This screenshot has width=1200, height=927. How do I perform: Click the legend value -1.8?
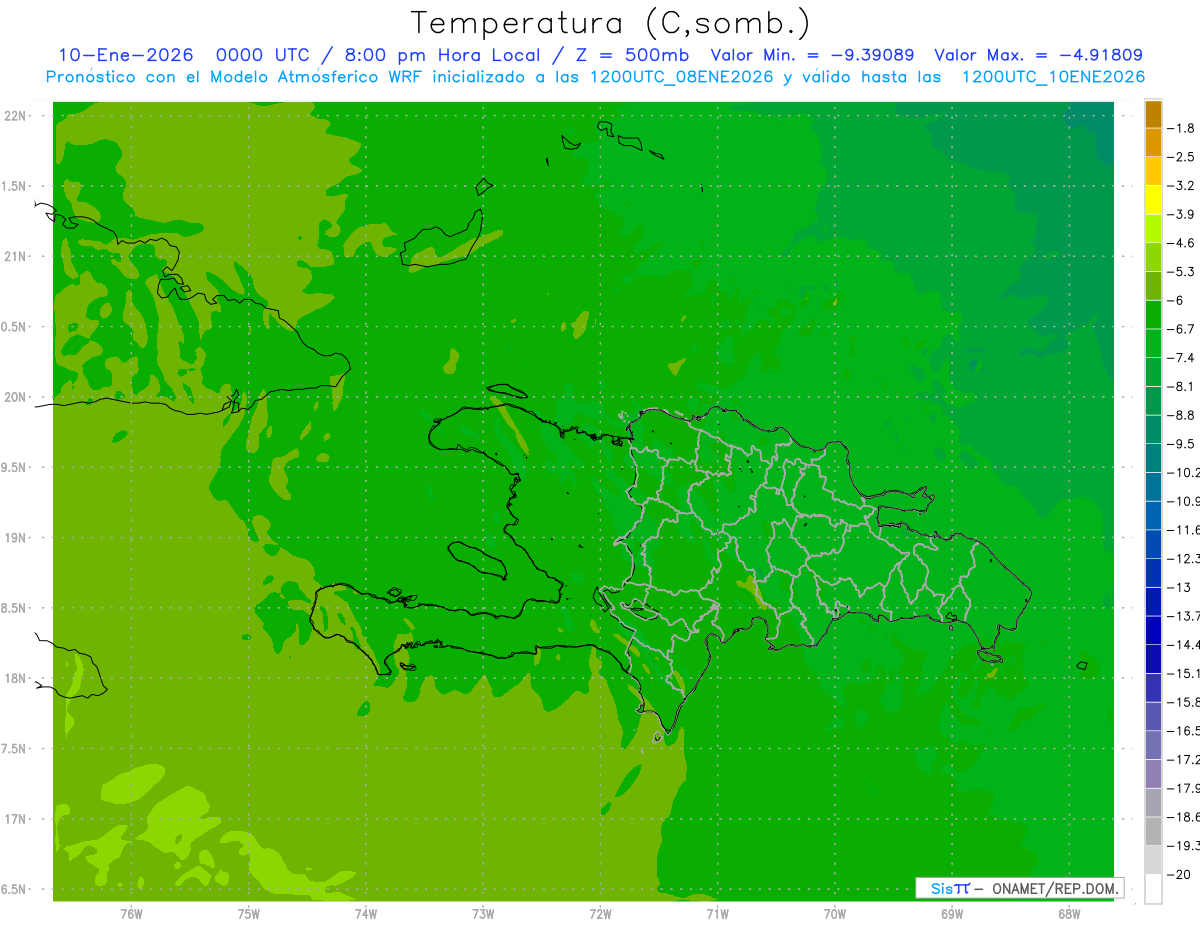(x=1183, y=128)
